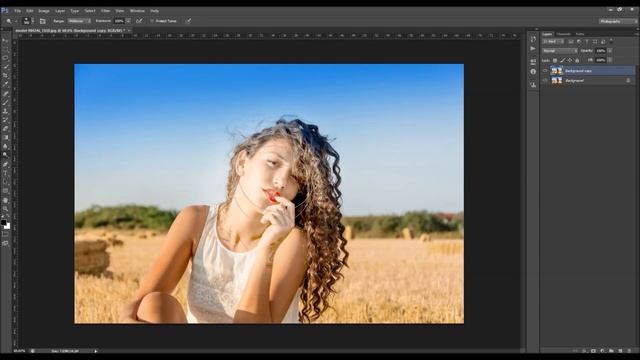Open the collapsed History panel icon
Viewport: 640px width, 360px height.
(x=533, y=39)
